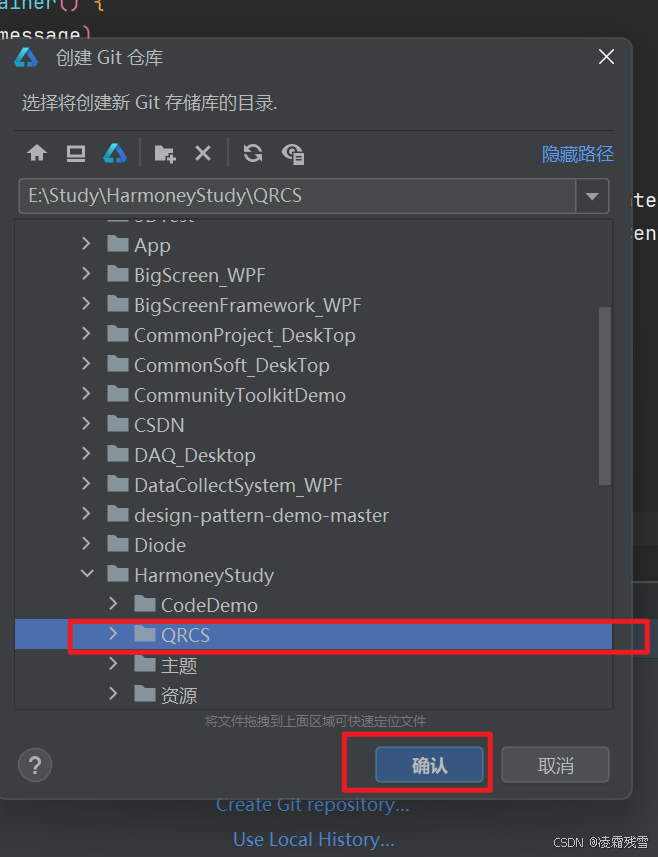Expand design-pattern-demo-master folder

click(86, 514)
